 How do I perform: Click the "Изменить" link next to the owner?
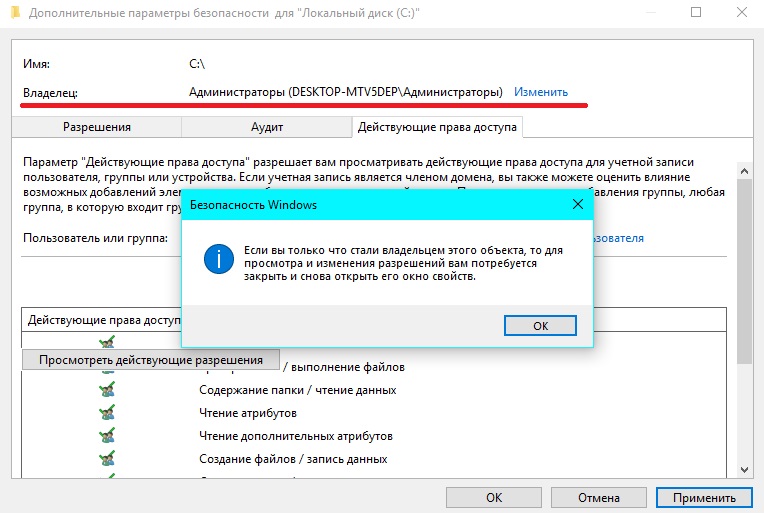pyautogui.click(x=541, y=92)
